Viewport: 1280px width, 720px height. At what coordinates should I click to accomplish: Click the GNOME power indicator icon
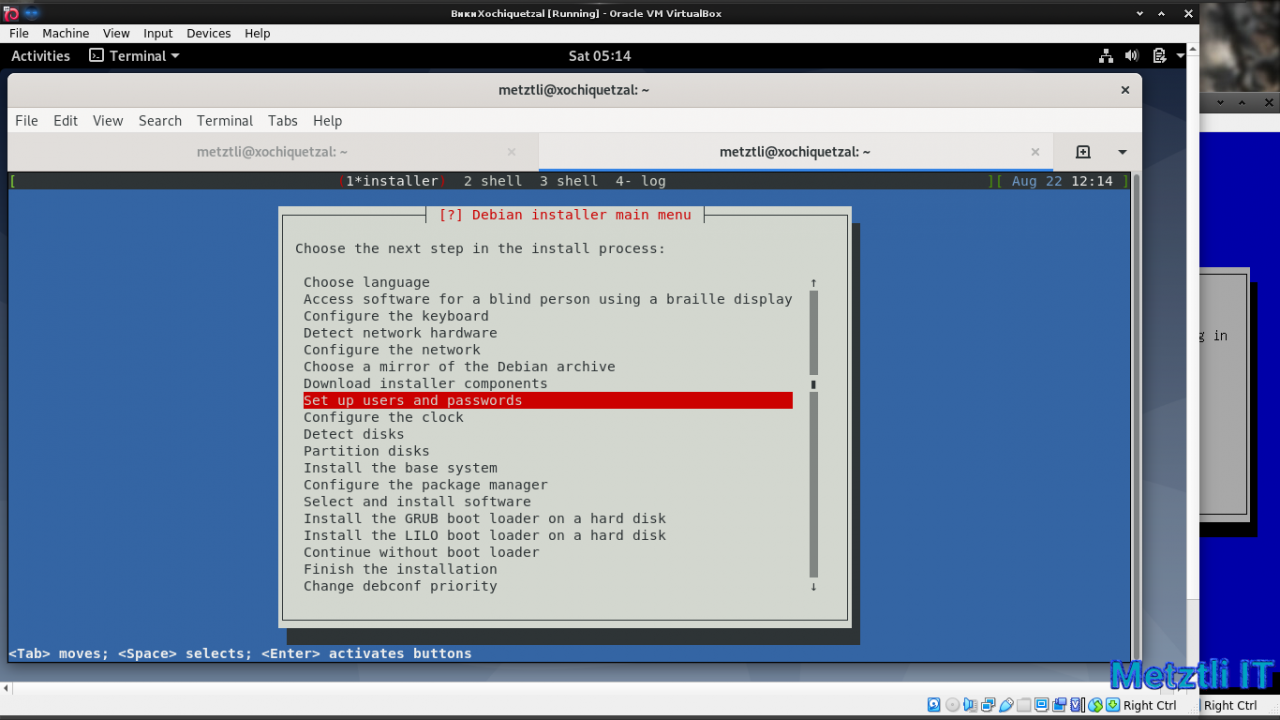1159,56
